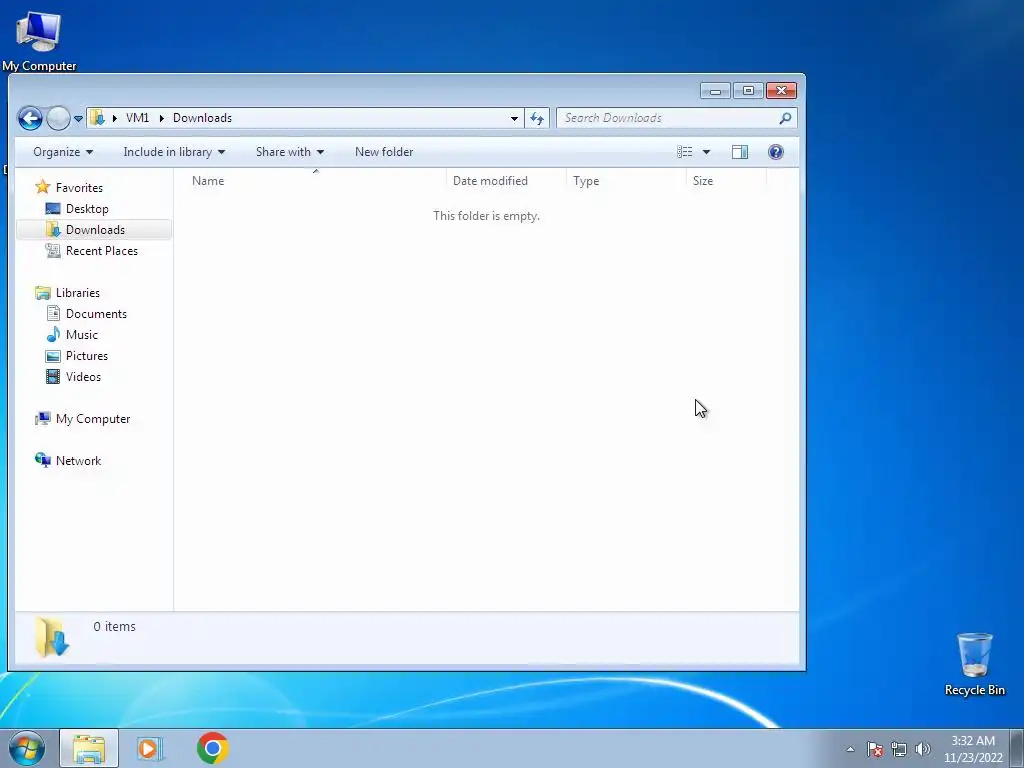Screen dimensions: 1024x768
Task: Create a New folder
Action: point(384,152)
